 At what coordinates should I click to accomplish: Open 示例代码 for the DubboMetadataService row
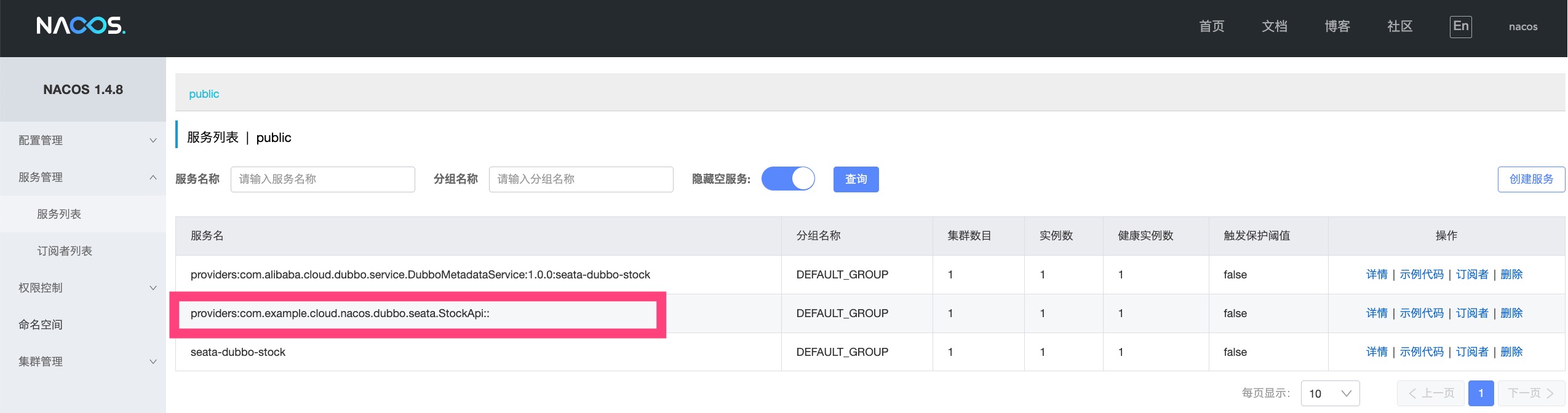tap(1422, 274)
